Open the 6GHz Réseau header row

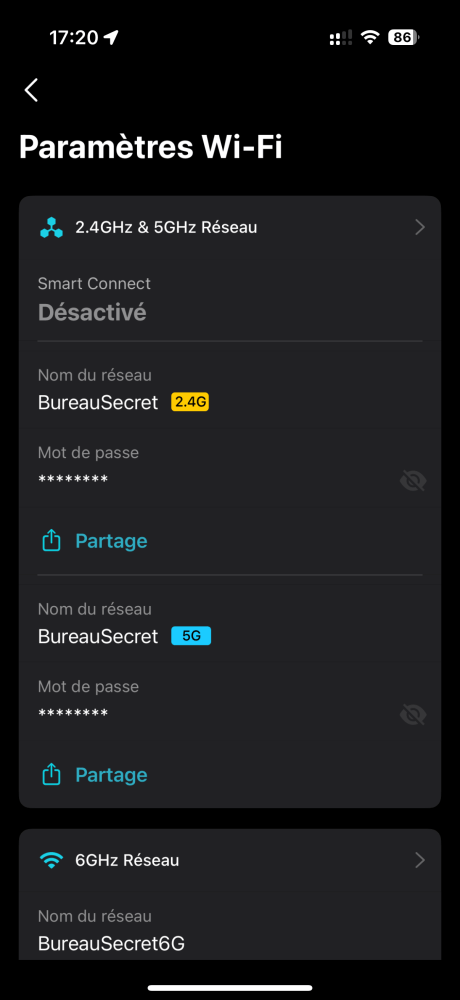click(230, 860)
